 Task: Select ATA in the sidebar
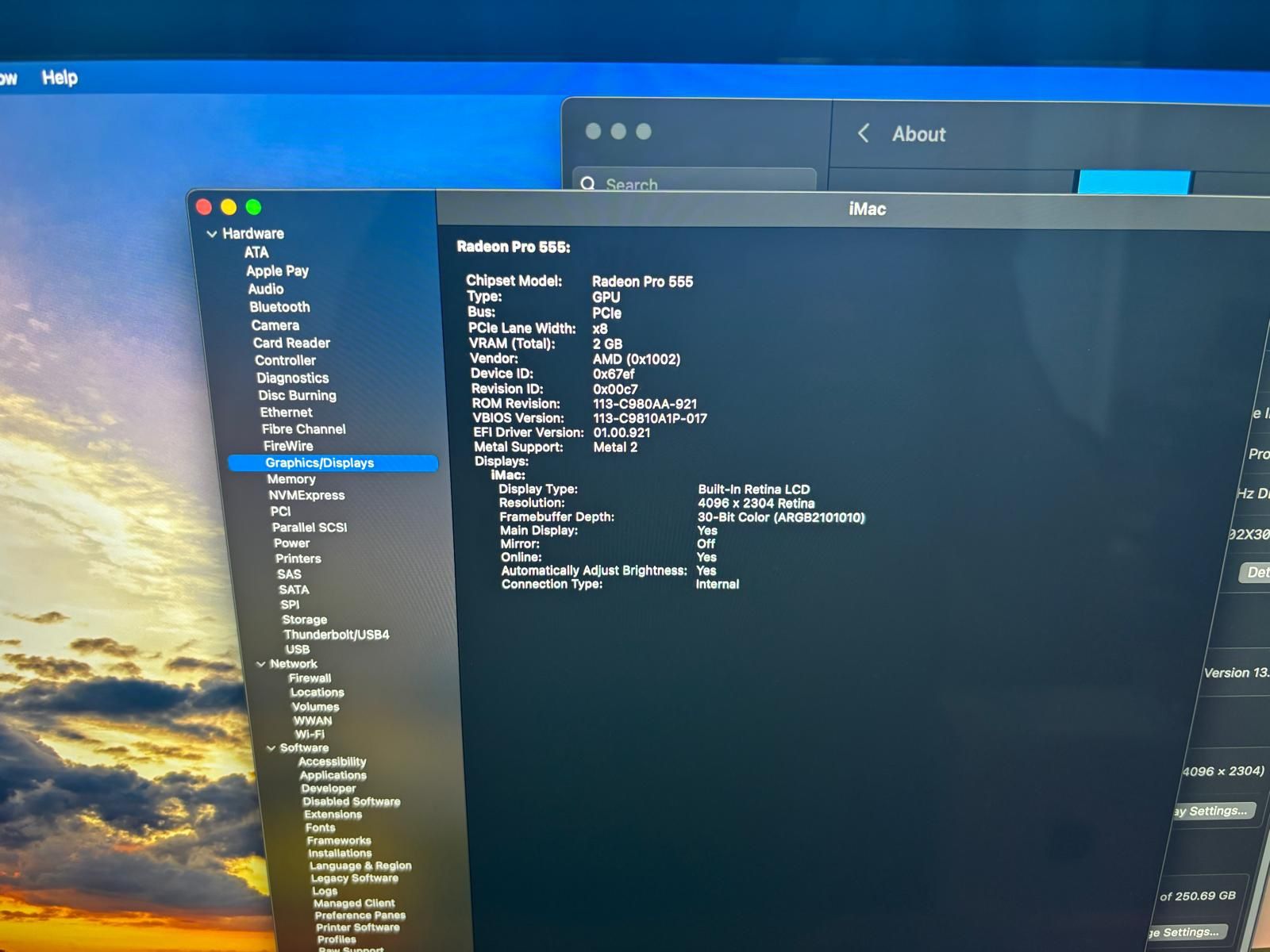[x=256, y=252]
